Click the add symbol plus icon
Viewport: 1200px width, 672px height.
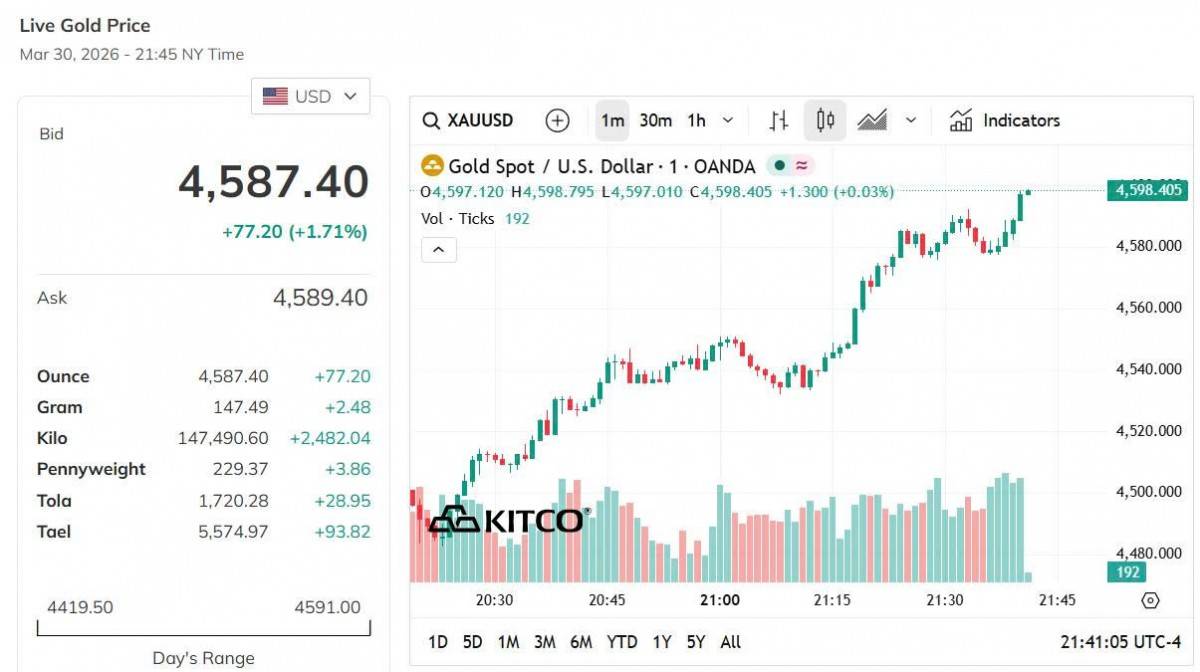pyautogui.click(x=557, y=121)
